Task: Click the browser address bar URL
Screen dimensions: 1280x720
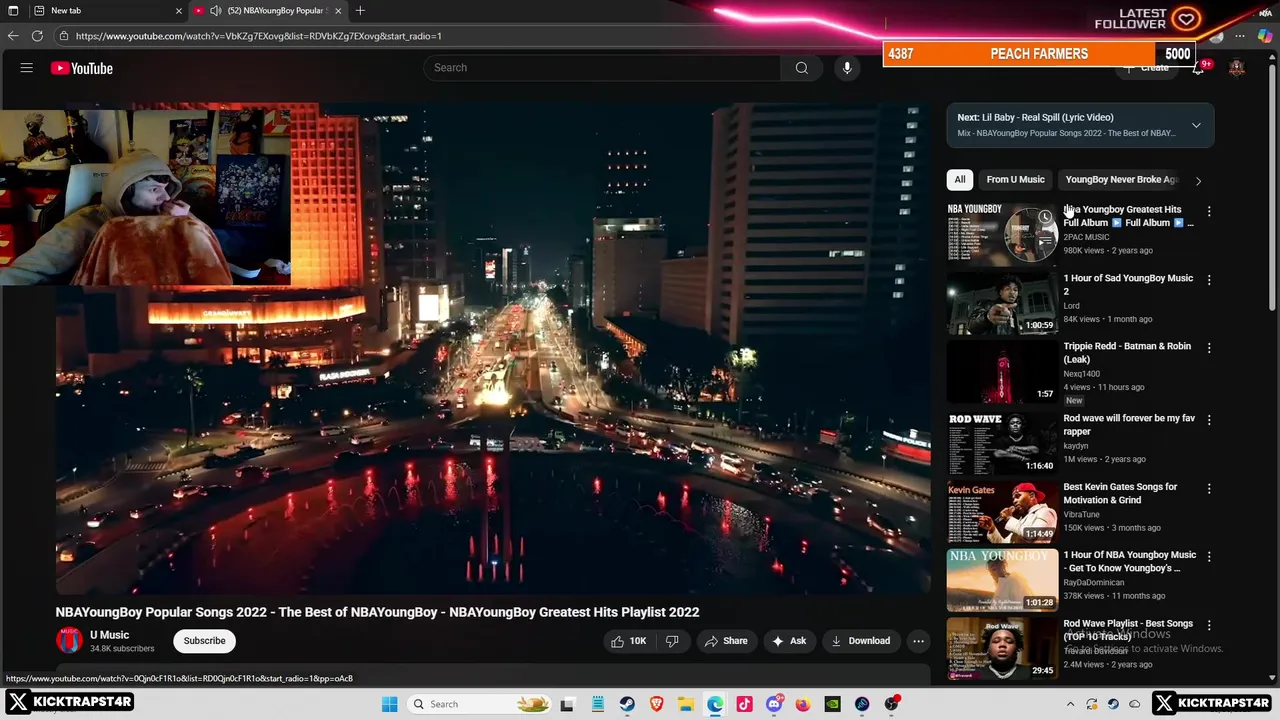Action: 258,36
